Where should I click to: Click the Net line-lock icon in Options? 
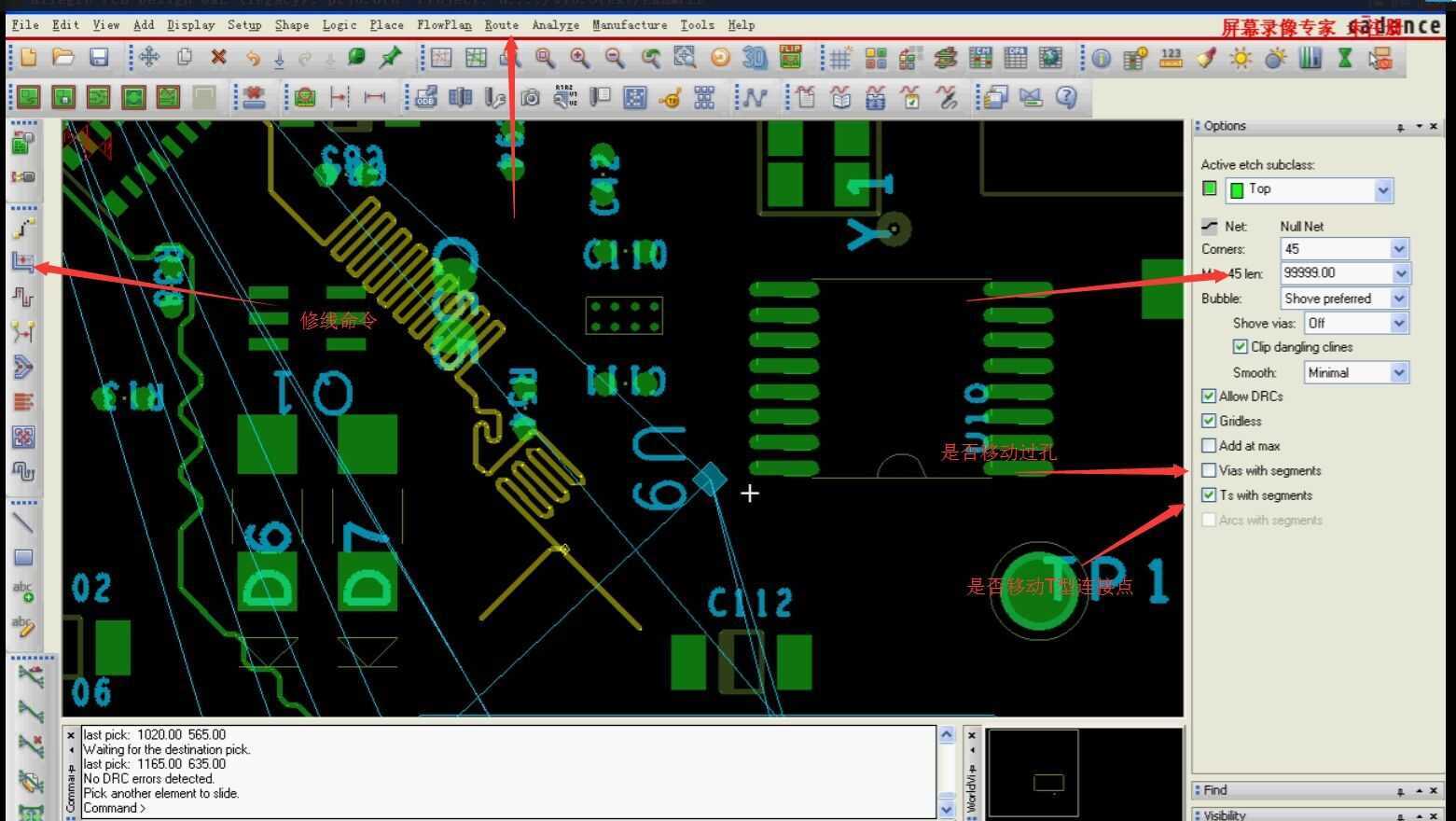point(1210,226)
